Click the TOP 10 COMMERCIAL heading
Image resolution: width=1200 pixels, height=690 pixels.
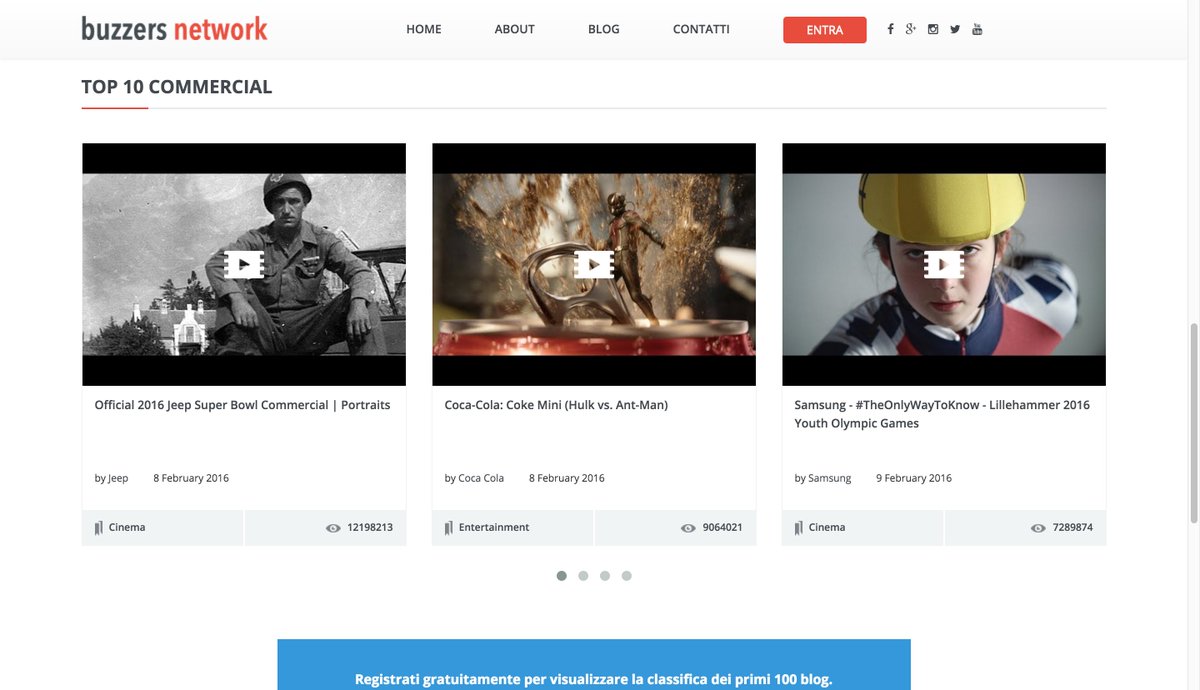[177, 87]
